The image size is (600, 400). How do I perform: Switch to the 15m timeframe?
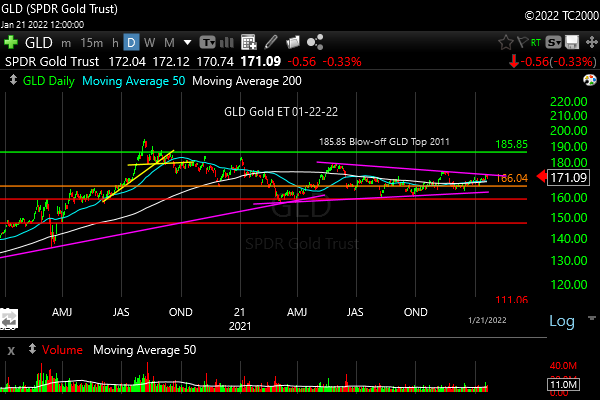tap(91, 43)
